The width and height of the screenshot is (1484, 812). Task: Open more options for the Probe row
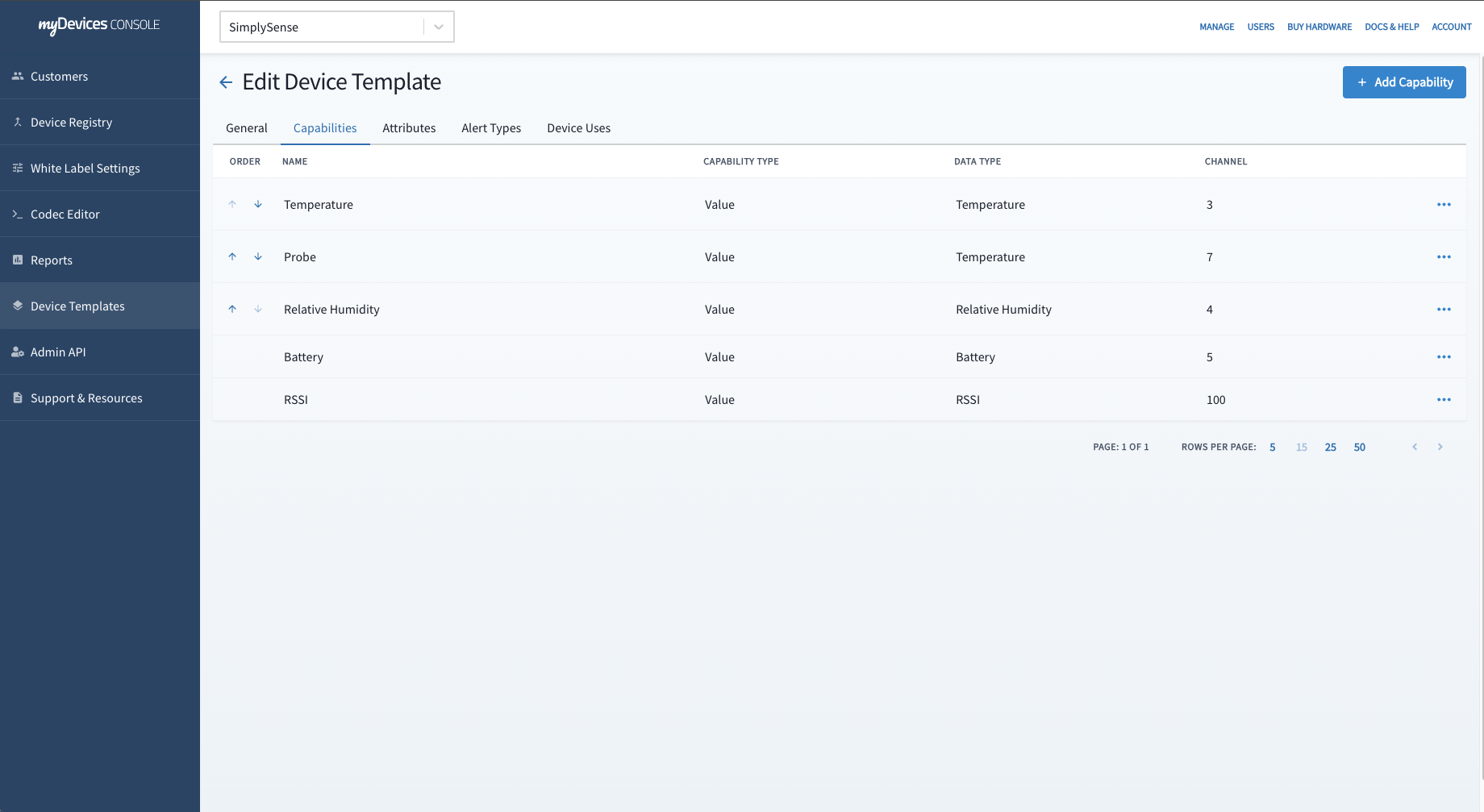1444,257
